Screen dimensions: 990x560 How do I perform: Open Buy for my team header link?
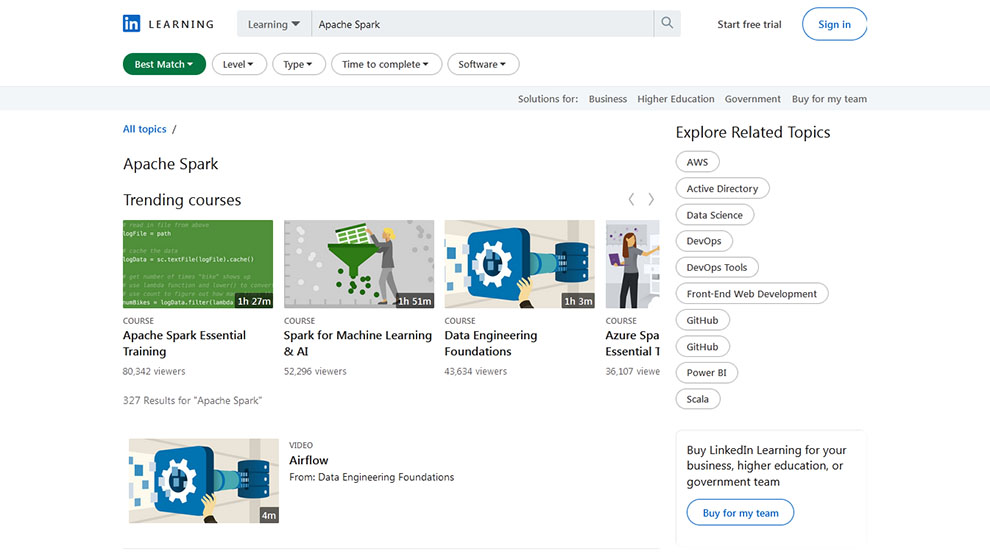(x=829, y=98)
